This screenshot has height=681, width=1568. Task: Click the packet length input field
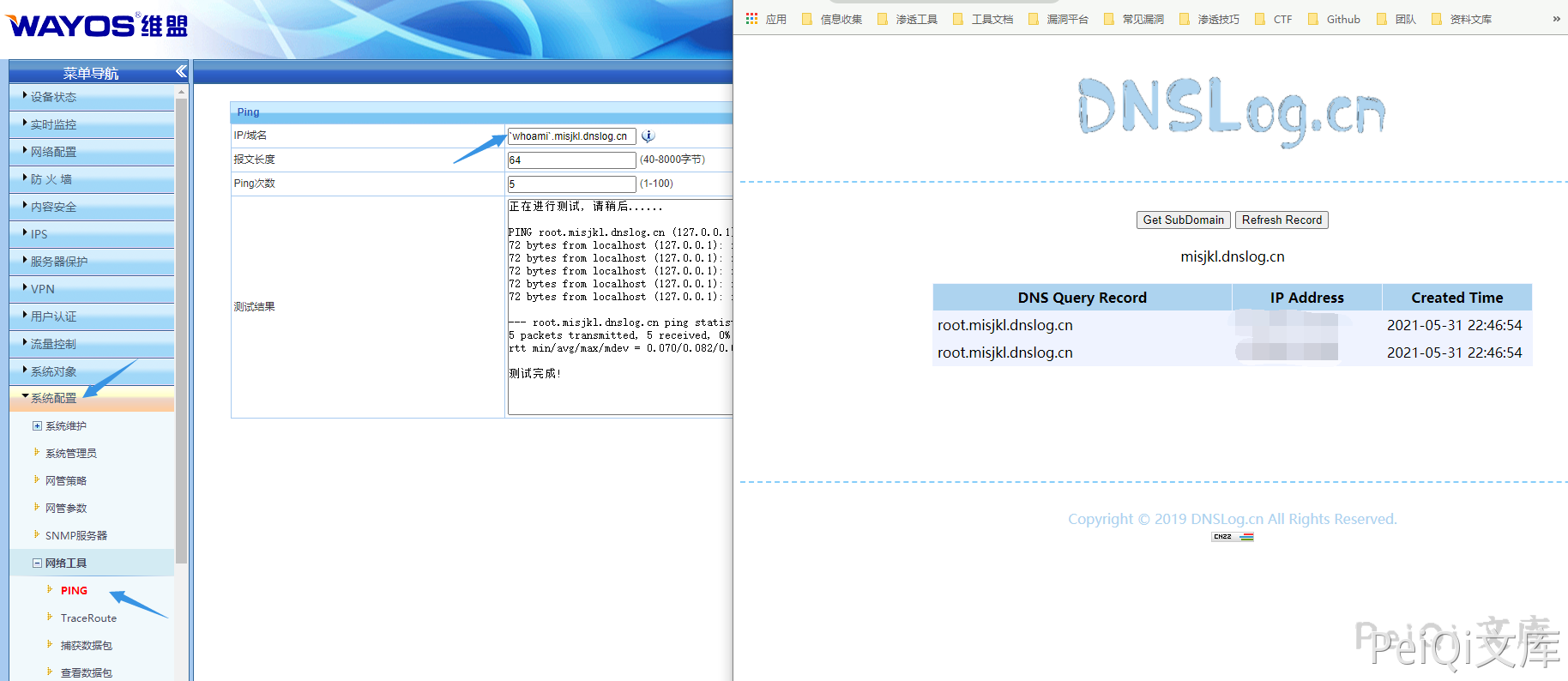click(x=571, y=160)
